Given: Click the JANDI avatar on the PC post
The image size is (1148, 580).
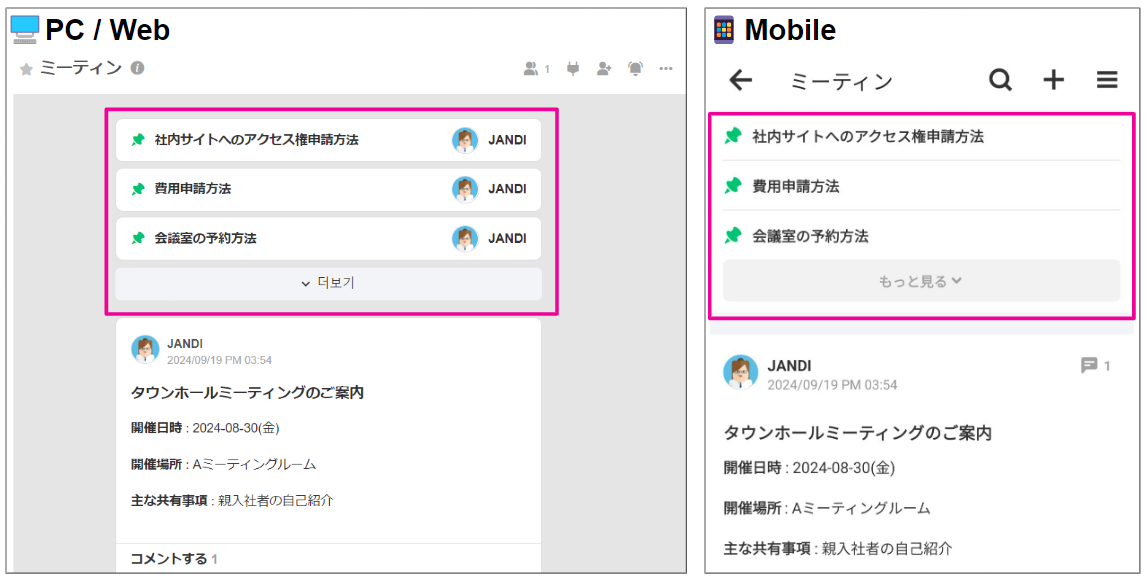Looking at the screenshot, I should (145, 350).
